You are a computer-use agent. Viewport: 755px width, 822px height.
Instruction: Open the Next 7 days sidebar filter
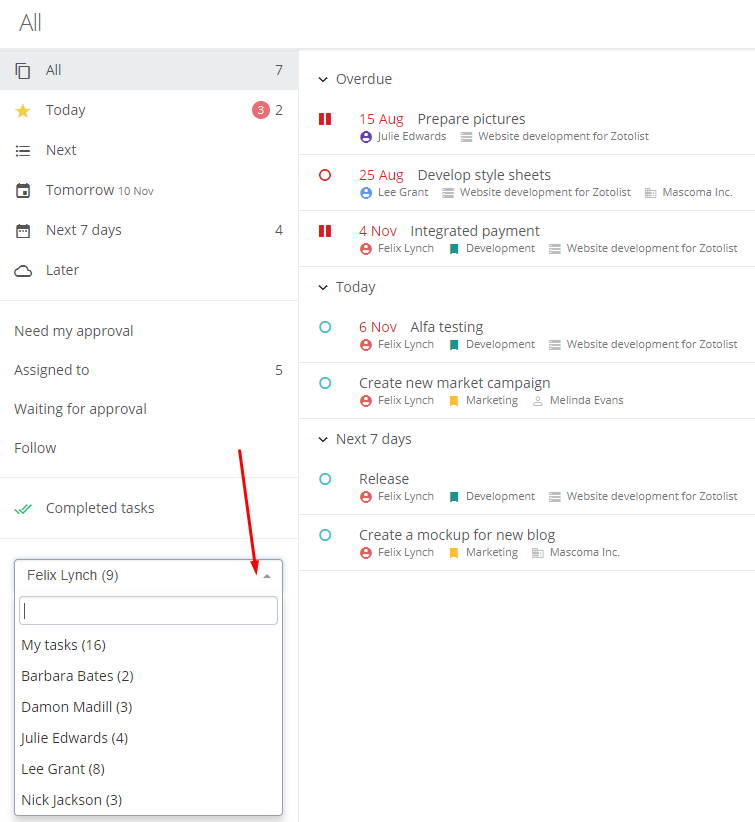149,230
